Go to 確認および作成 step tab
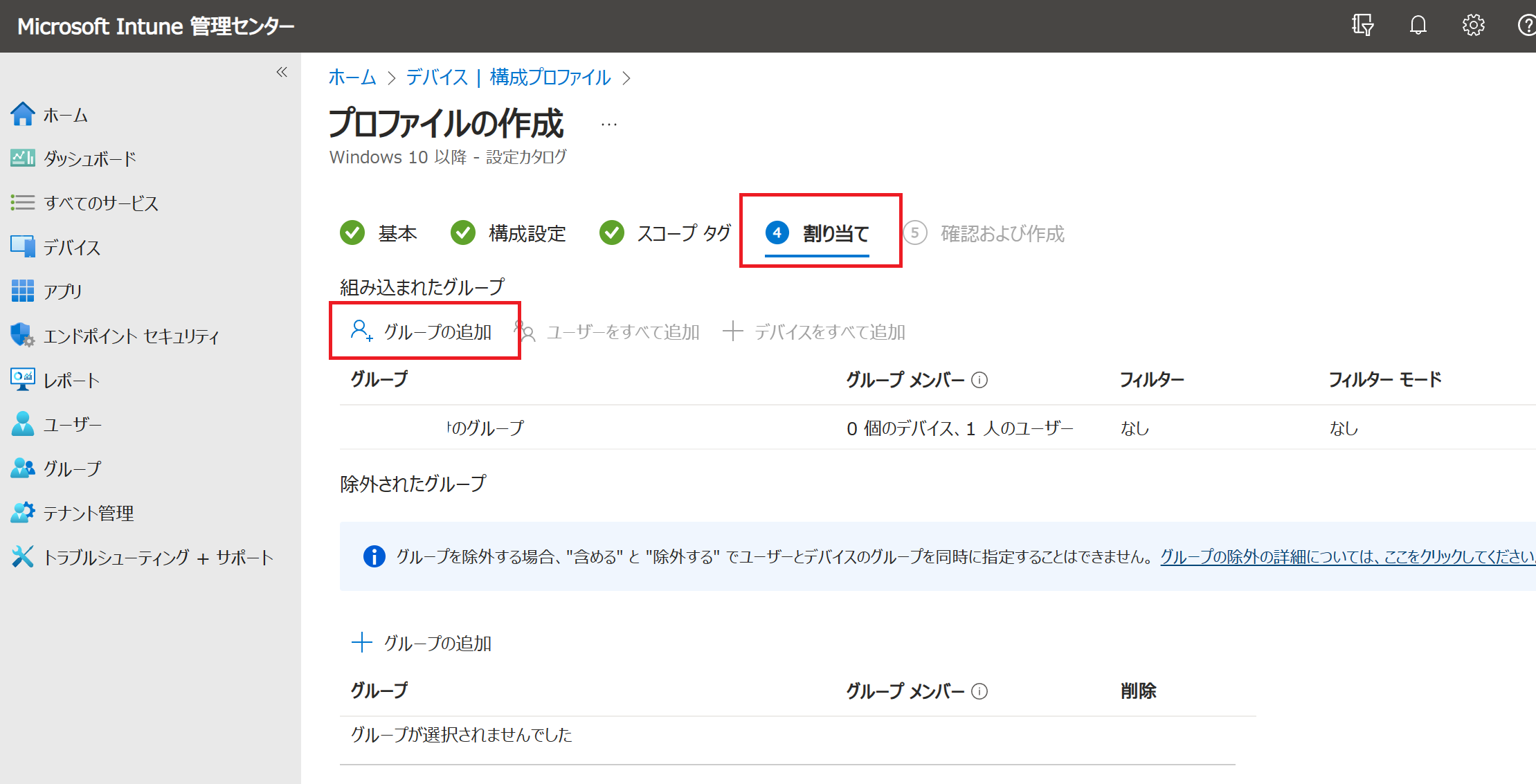The width and height of the screenshot is (1536, 784). click(1001, 234)
